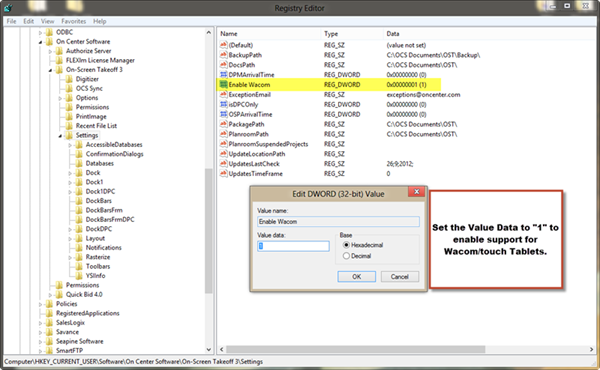Expand the Quick Bid 4.0 key
This screenshot has height=370, width=600.
click(50, 295)
